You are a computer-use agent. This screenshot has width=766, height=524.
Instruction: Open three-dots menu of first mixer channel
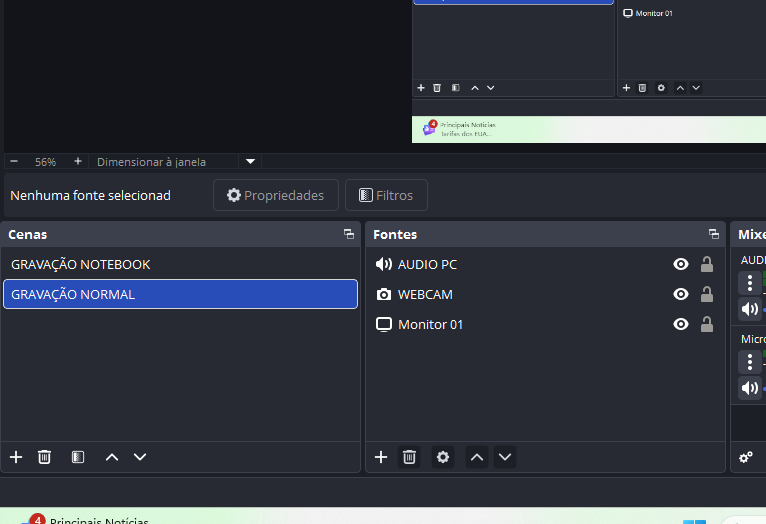750,282
